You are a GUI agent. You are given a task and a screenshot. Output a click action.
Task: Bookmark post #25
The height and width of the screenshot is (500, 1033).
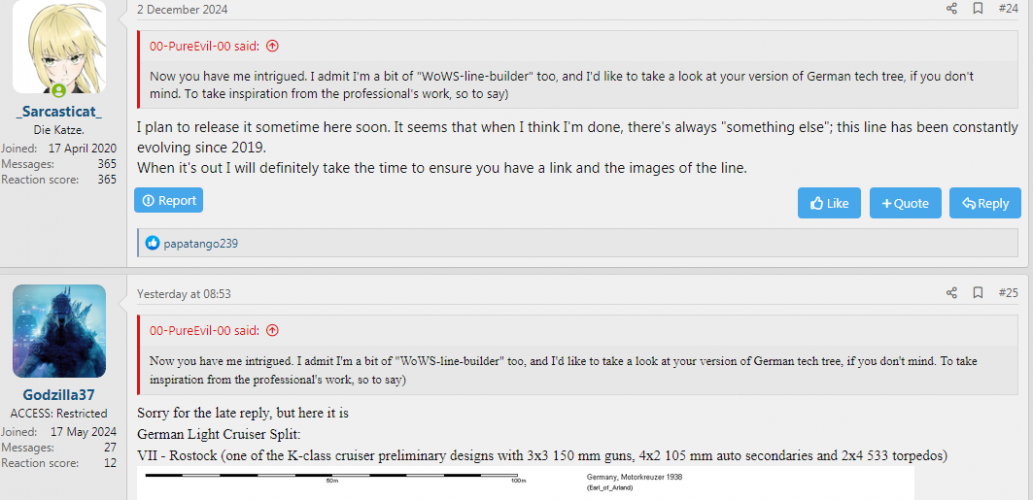[x=978, y=293]
